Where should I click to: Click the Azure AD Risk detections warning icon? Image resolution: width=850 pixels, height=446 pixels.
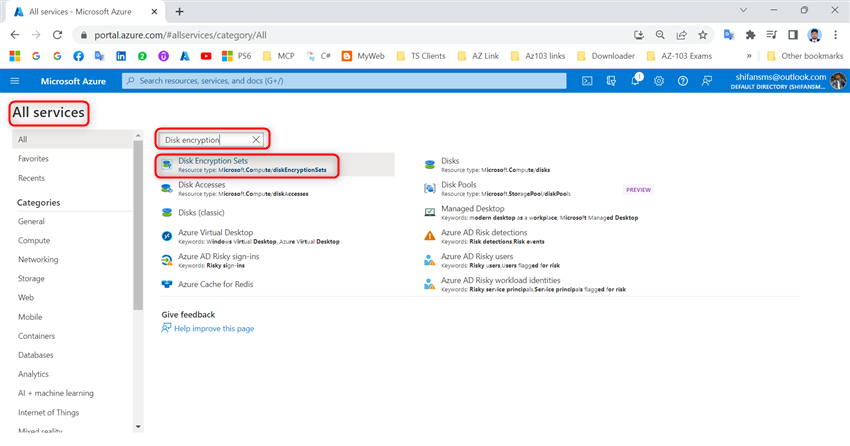tap(429, 236)
